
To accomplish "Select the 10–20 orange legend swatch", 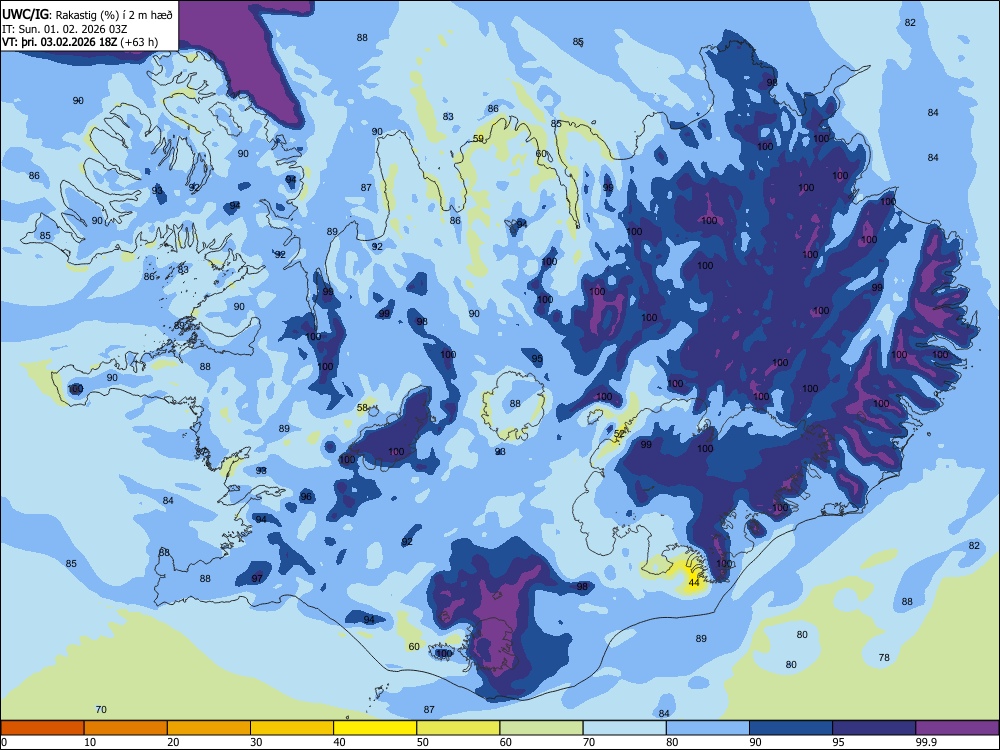I will coord(126,728).
